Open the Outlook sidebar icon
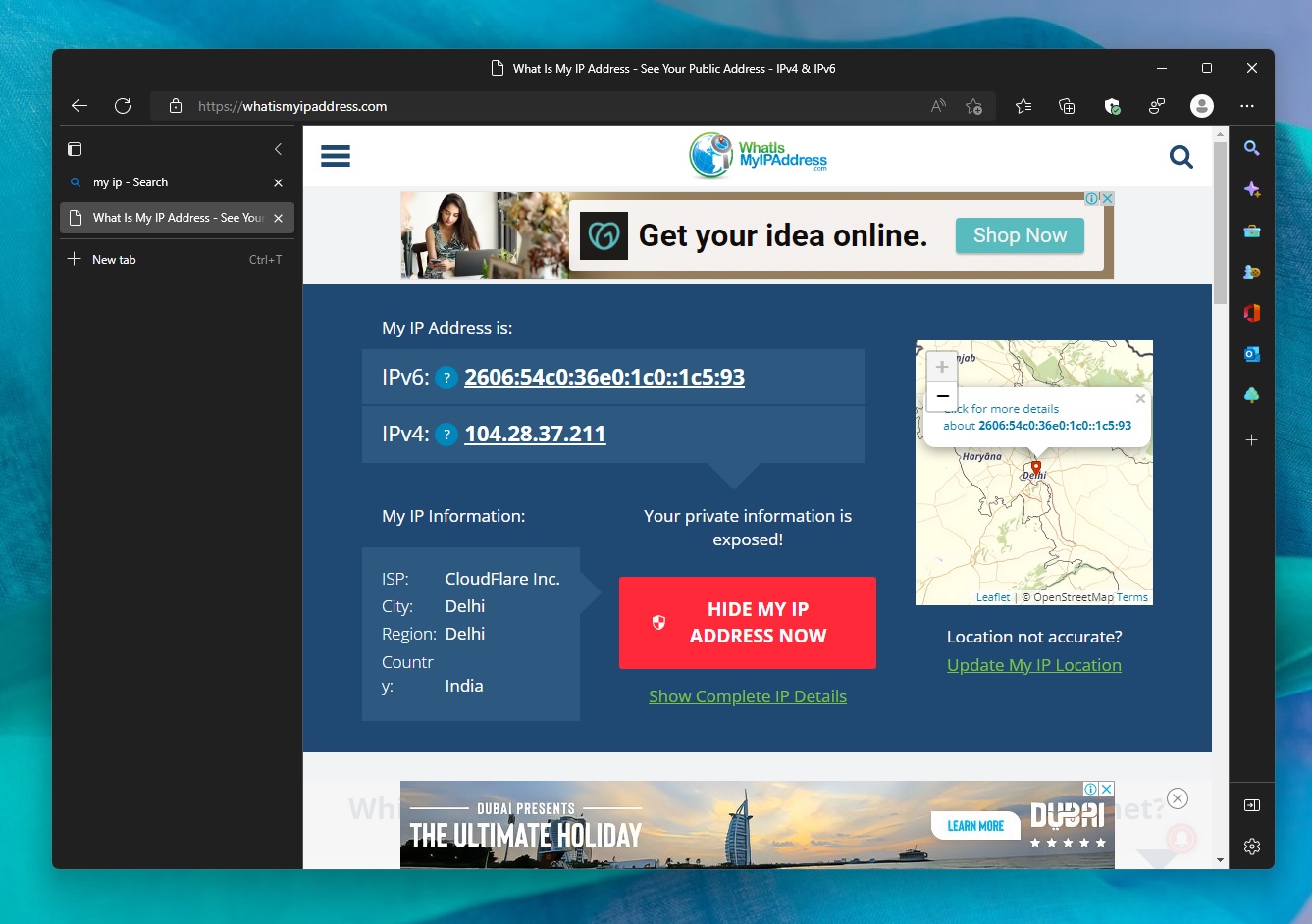This screenshot has width=1312, height=924. pos(1251,354)
